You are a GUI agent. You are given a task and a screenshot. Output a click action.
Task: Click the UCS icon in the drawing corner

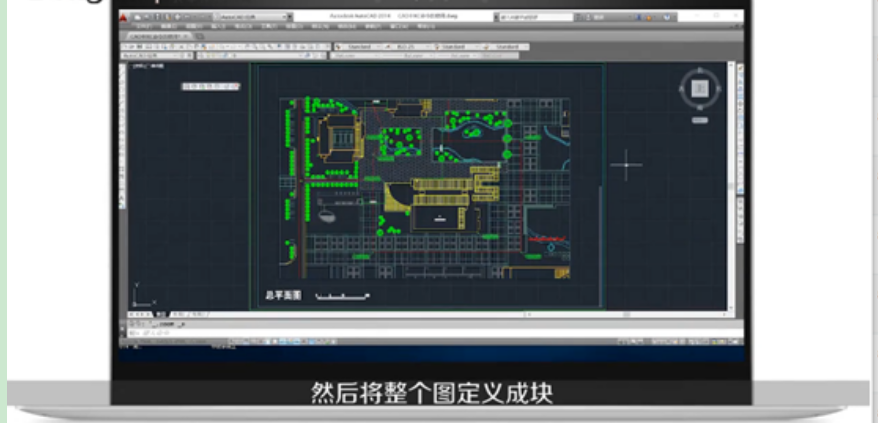tap(143, 295)
